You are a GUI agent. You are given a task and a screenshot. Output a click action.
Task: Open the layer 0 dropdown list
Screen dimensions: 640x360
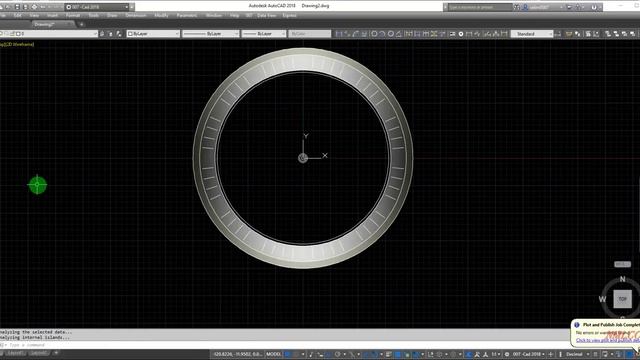click(49, 34)
